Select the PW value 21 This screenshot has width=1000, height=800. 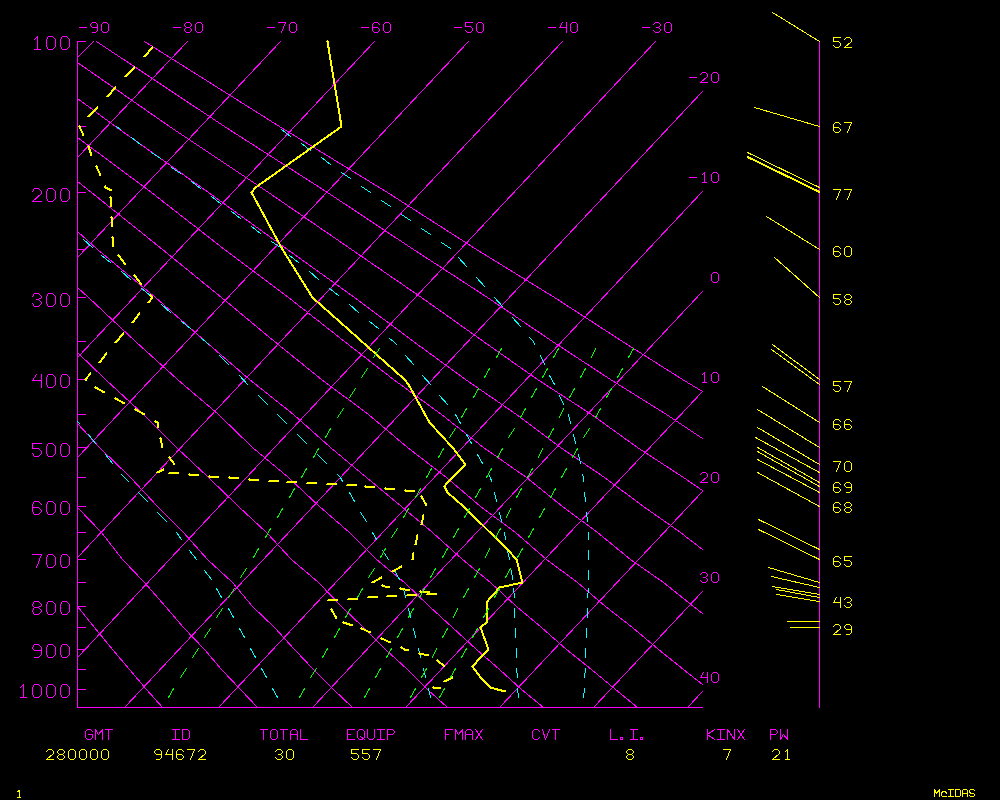(781, 755)
